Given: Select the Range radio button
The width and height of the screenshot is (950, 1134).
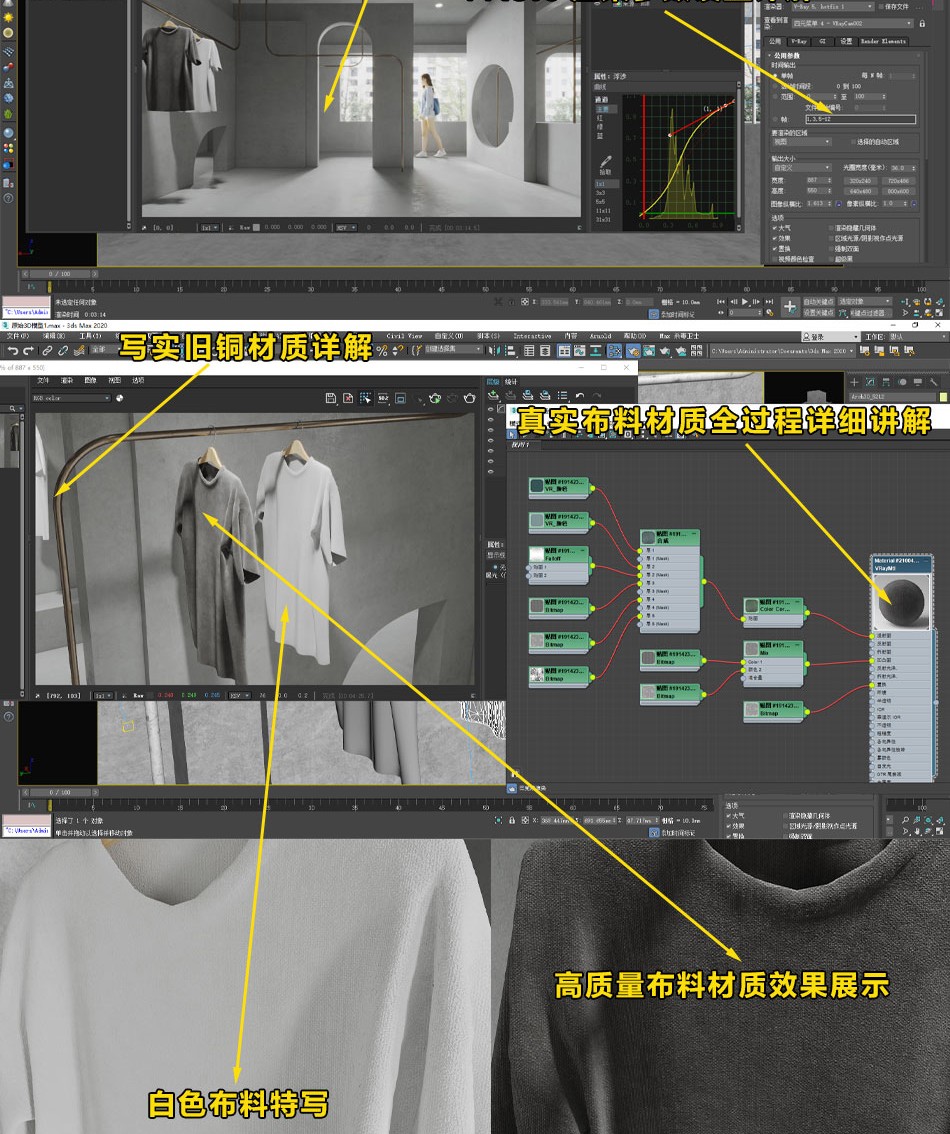Looking at the screenshot, I should point(775,96).
